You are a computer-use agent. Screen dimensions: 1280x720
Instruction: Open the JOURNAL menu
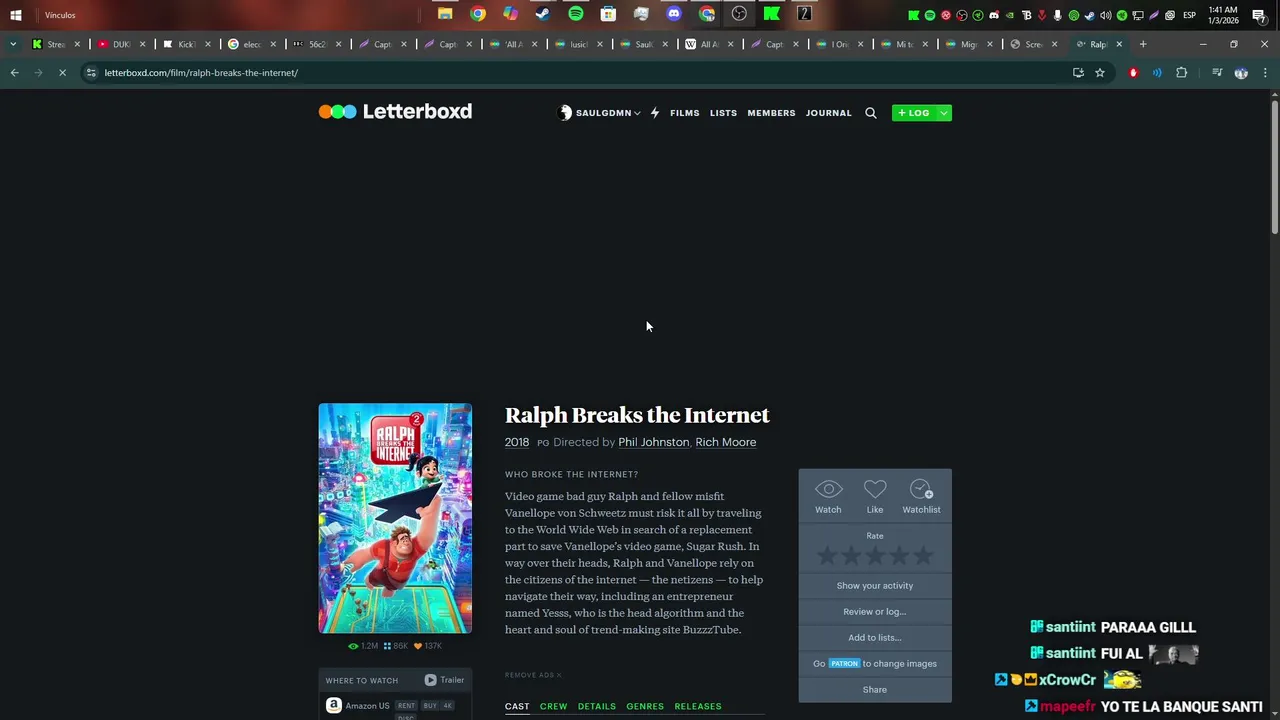click(829, 113)
